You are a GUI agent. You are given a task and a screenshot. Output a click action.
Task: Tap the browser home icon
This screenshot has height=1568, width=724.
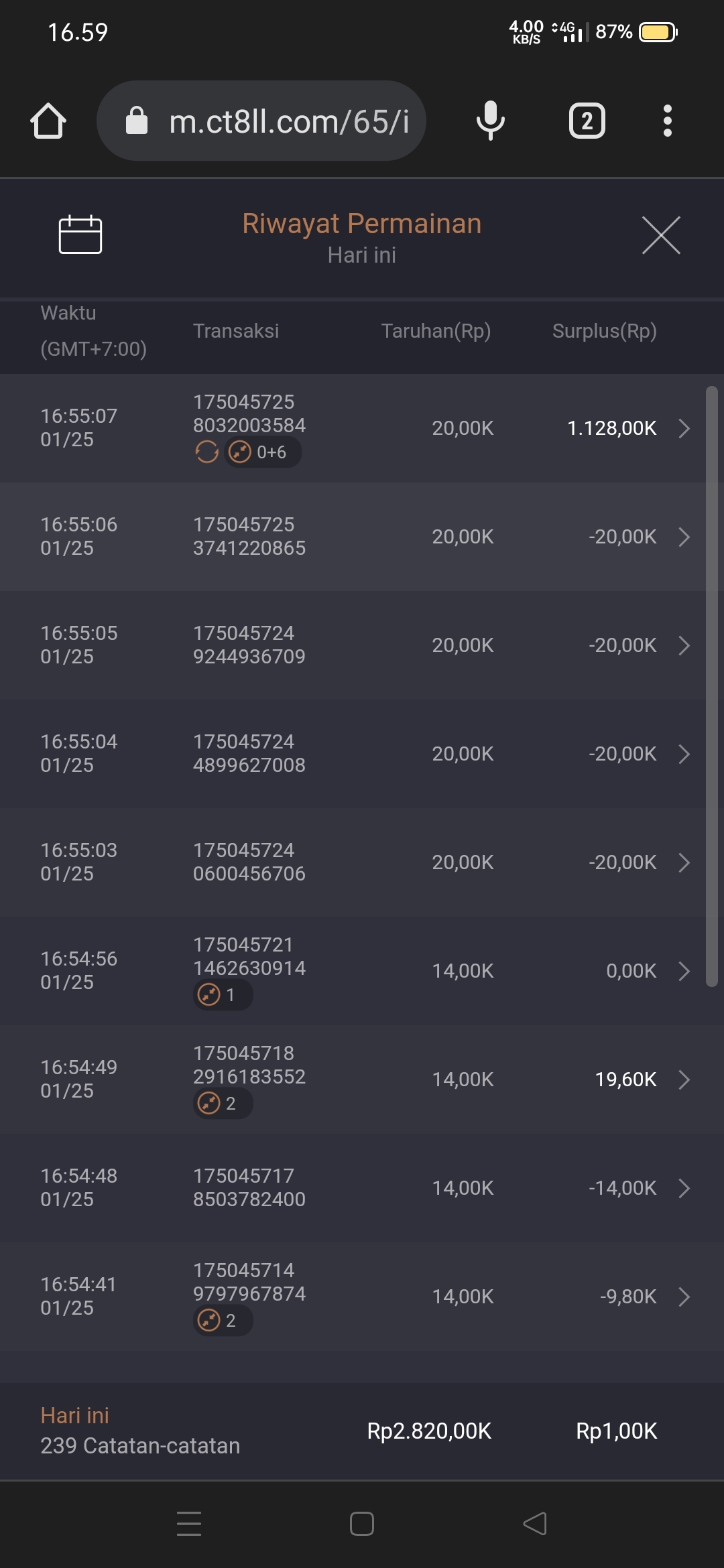click(48, 121)
